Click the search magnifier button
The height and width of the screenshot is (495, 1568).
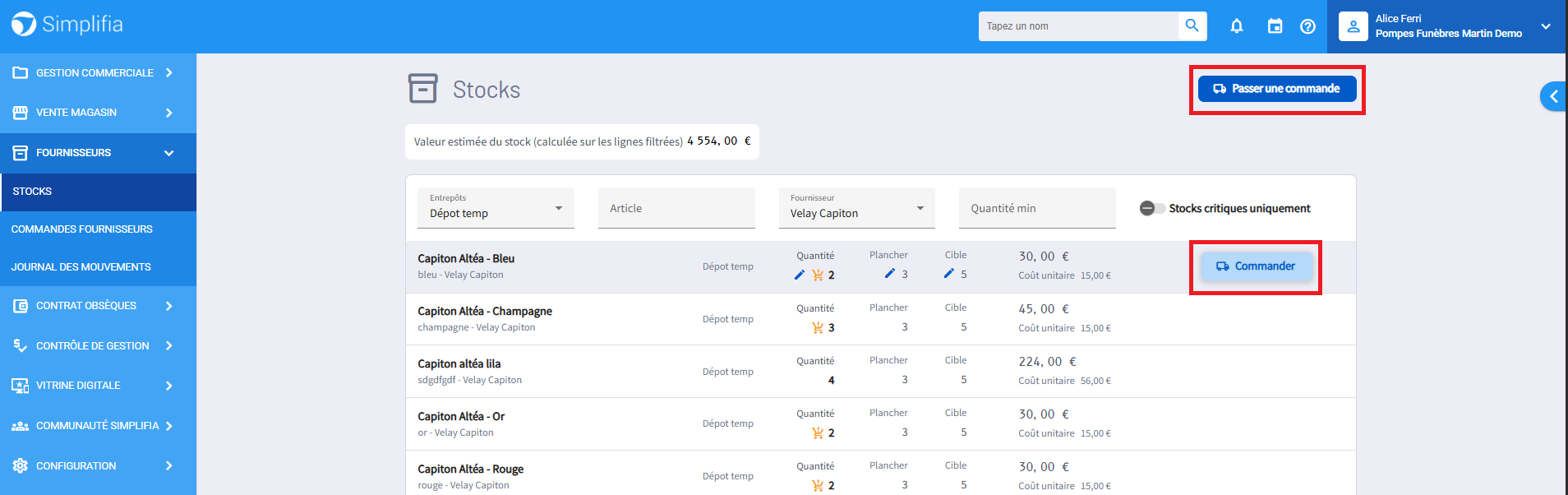click(x=1192, y=25)
